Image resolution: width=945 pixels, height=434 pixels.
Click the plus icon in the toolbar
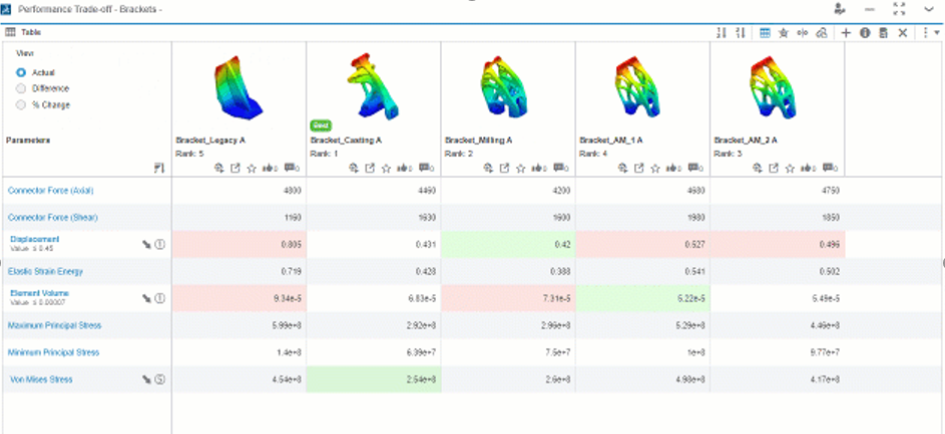846,32
